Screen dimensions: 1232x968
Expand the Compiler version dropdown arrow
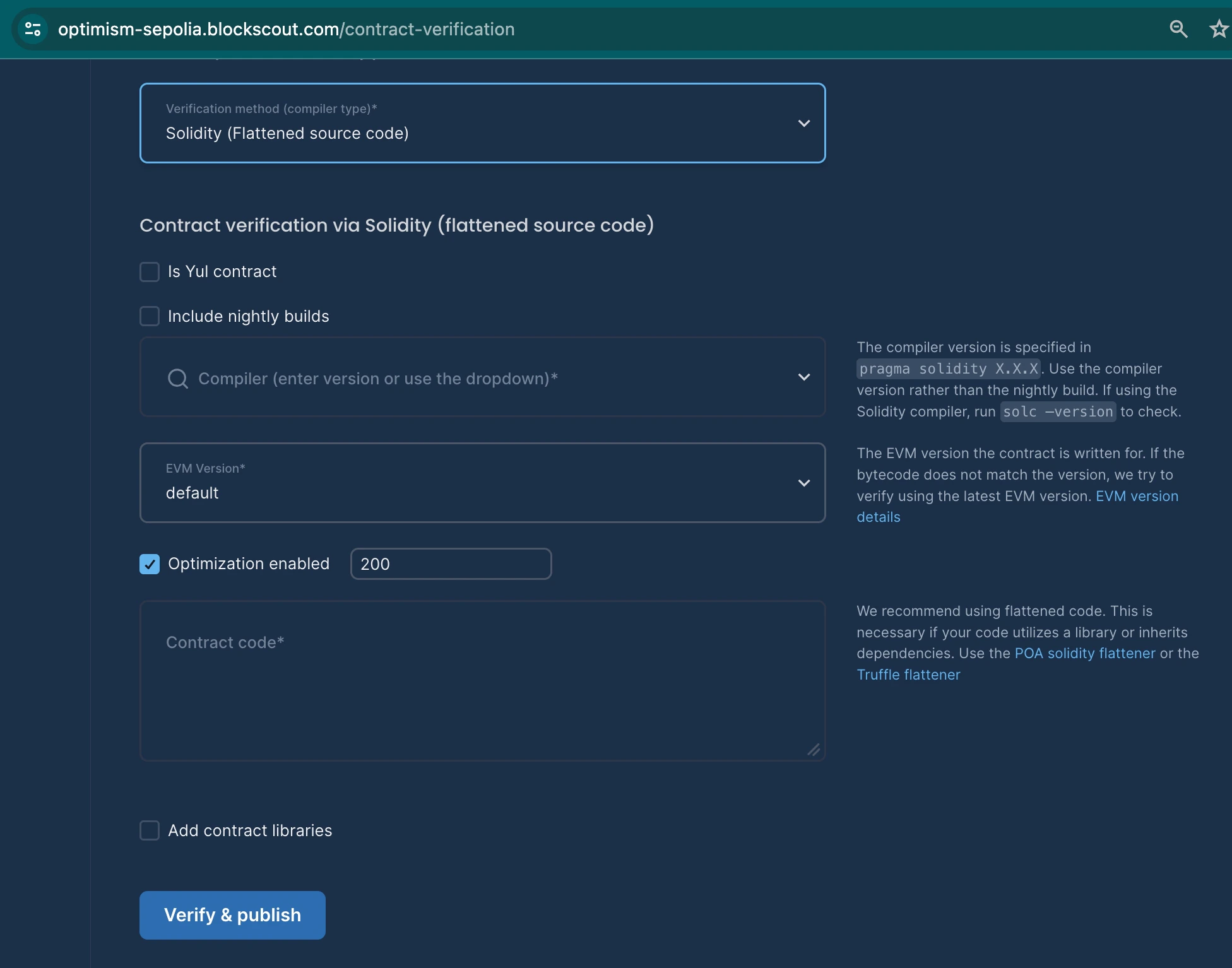coord(803,377)
